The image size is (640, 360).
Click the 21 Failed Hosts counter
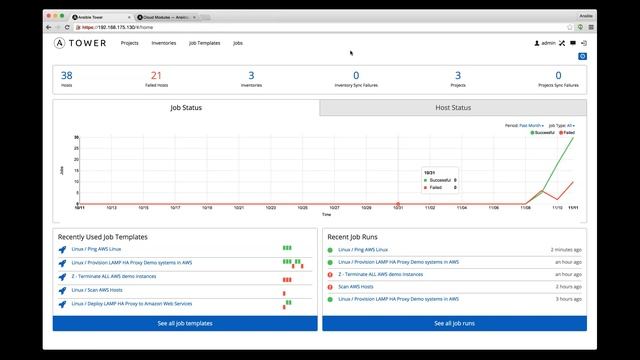(156, 79)
